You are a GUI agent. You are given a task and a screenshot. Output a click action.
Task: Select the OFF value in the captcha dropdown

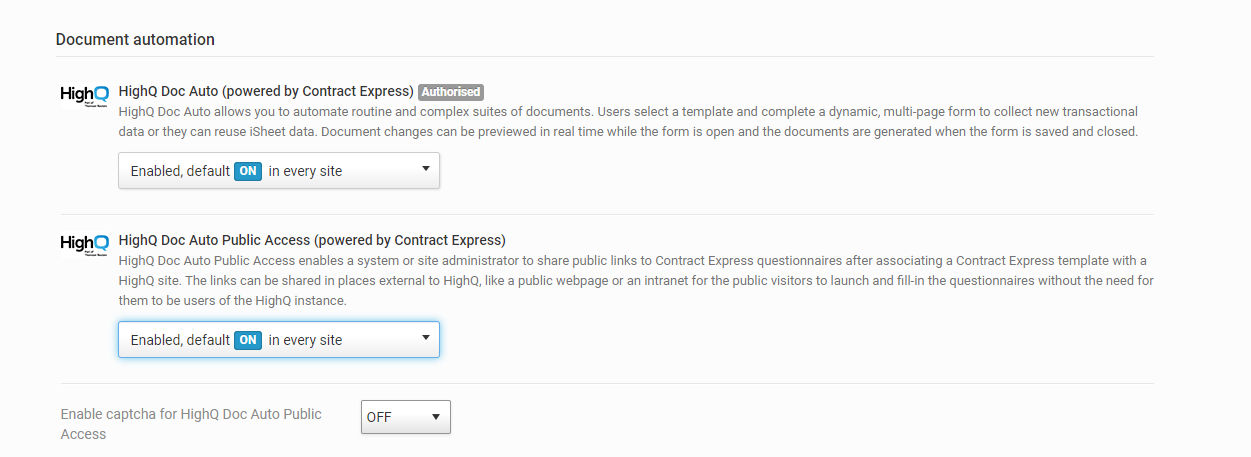click(379, 417)
